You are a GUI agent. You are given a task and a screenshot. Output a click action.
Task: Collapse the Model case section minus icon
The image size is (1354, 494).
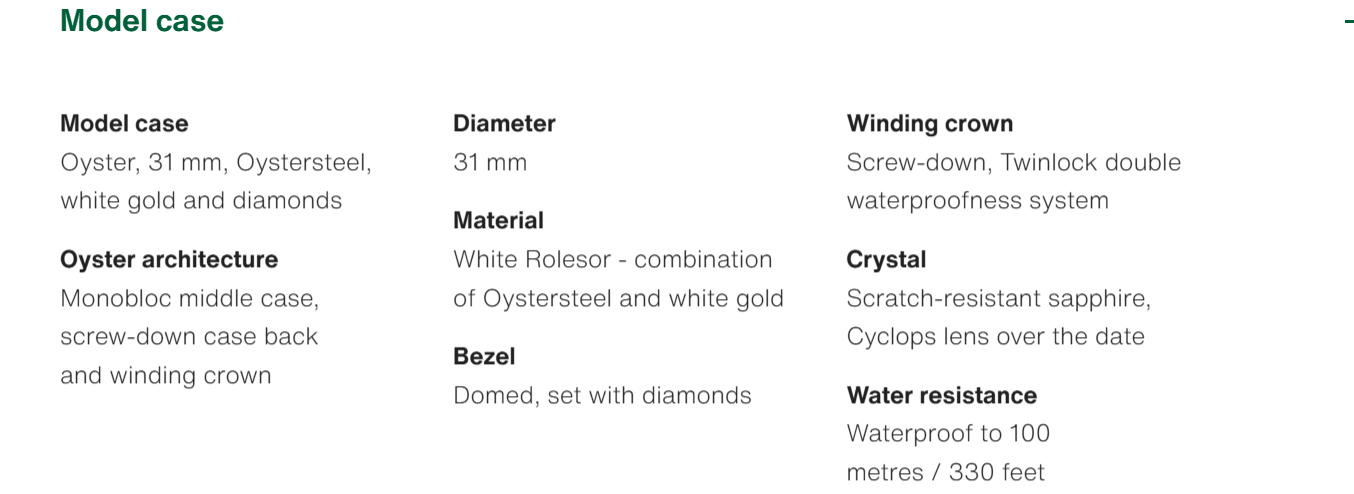[1349, 21]
